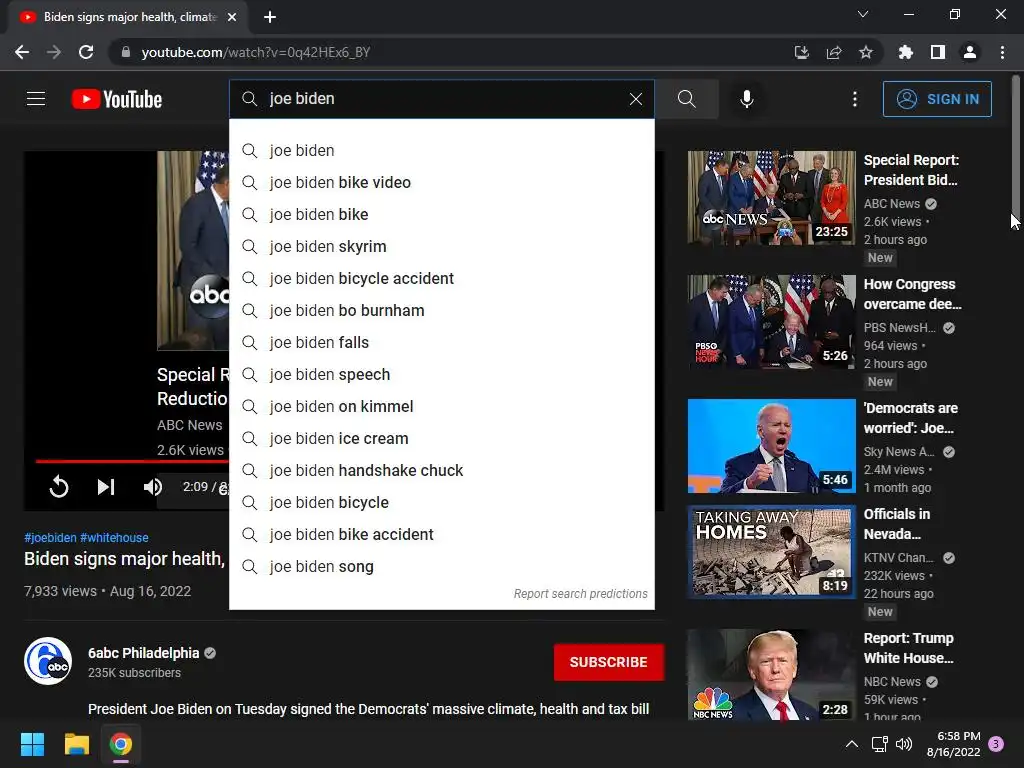This screenshot has width=1024, height=768.
Task: Select suggestion 'joe biden speech'
Action: pyautogui.click(x=441, y=374)
